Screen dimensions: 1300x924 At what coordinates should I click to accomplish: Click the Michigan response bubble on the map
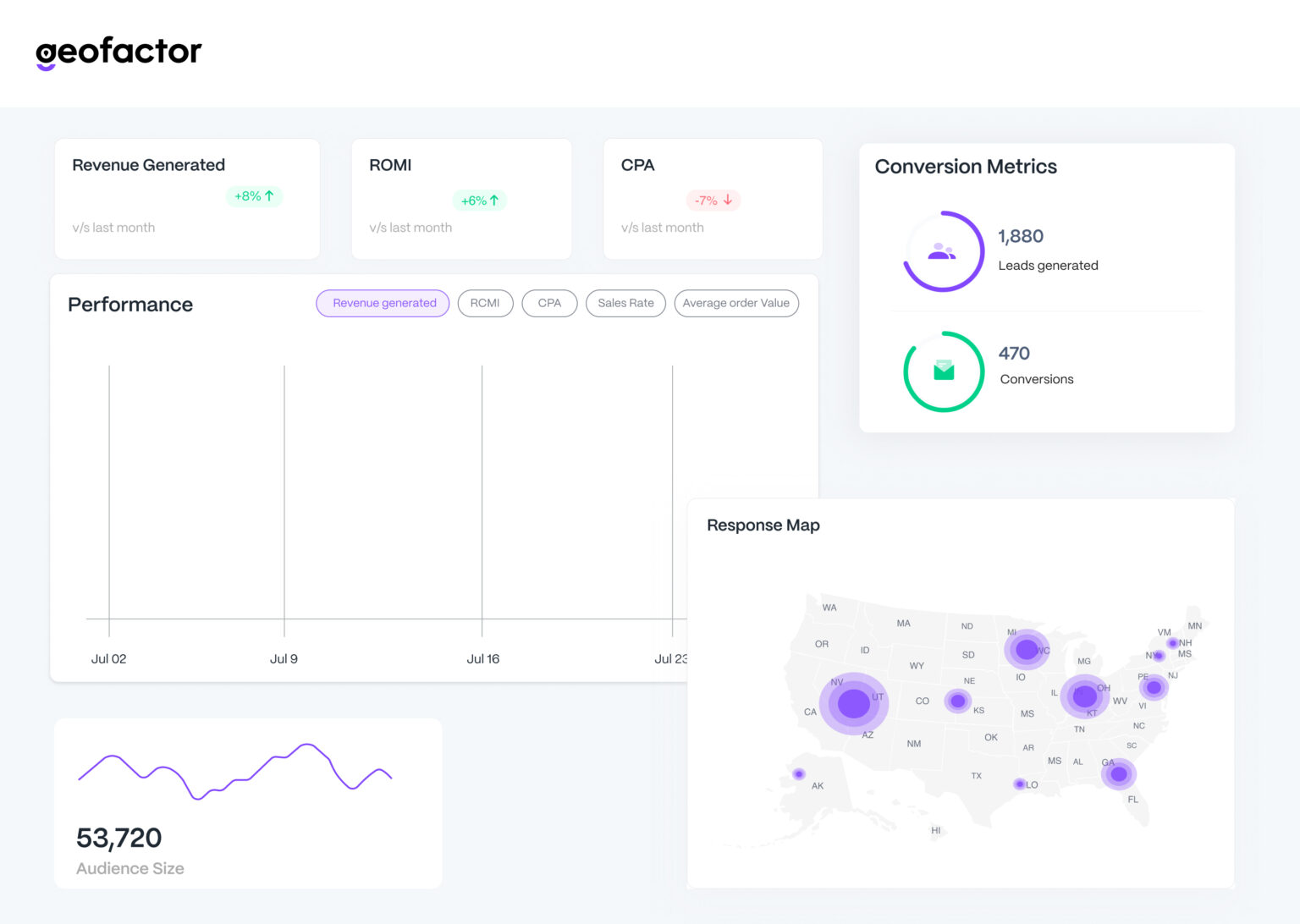pos(1026,651)
